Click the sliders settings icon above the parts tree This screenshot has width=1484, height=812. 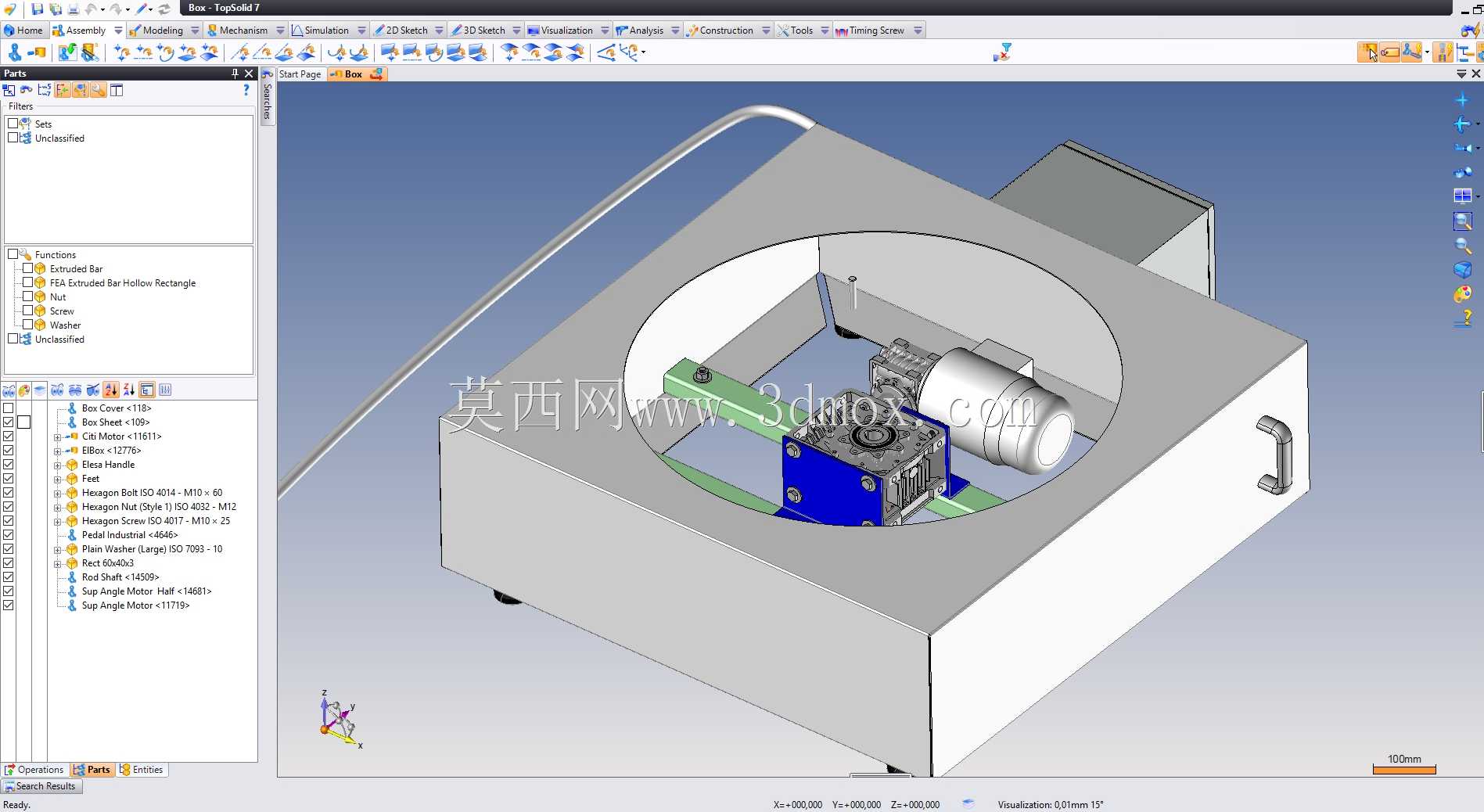[x=165, y=390]
